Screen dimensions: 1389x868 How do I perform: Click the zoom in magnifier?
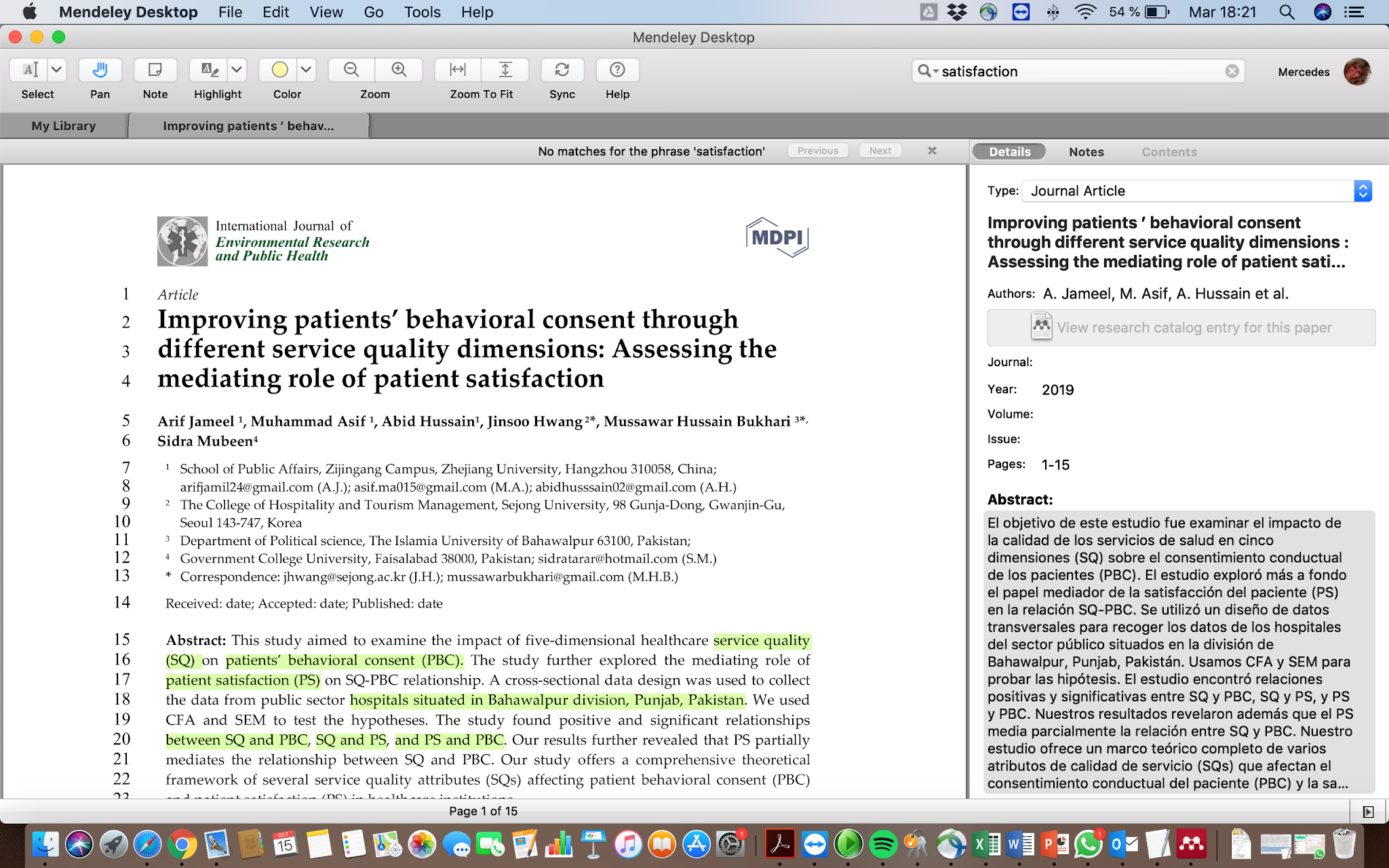399,70
